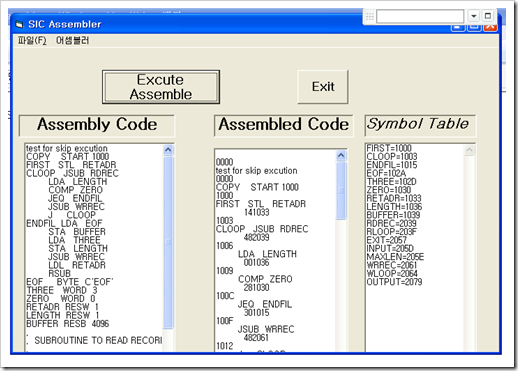Click the square button in floating toolbar
The height and width of the screenshot is (371, 518).
[488, 16]
